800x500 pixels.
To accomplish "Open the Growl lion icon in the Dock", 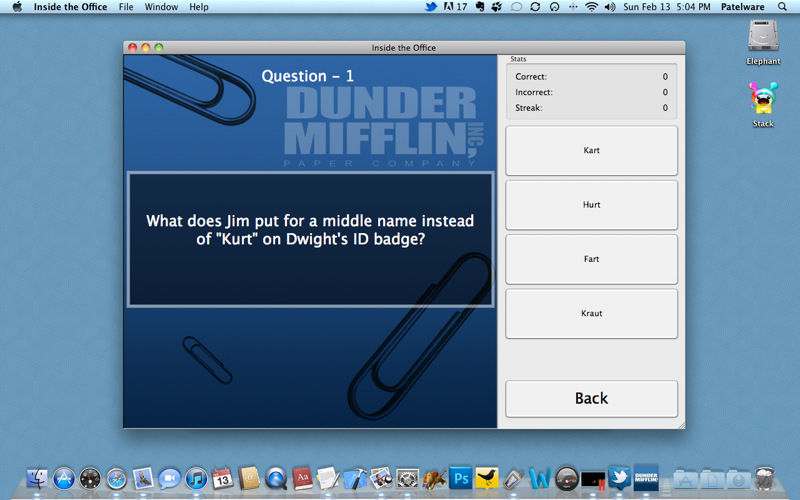I will coord(434,479).
